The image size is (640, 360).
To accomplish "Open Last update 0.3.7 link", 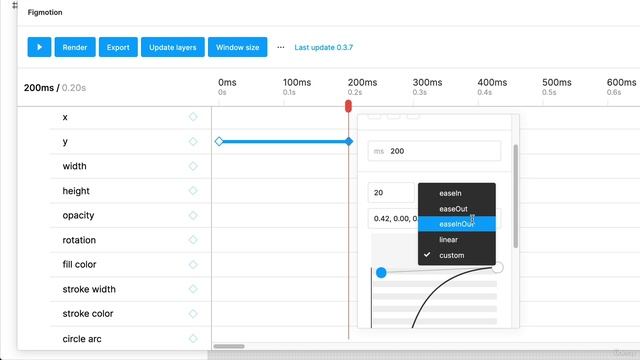I will 324,47.
